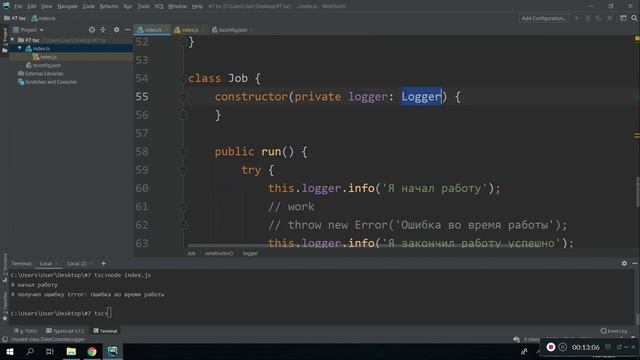Screen dimensions: 640x360
Task: Open the Help menu
Action: tap(197, 6)
